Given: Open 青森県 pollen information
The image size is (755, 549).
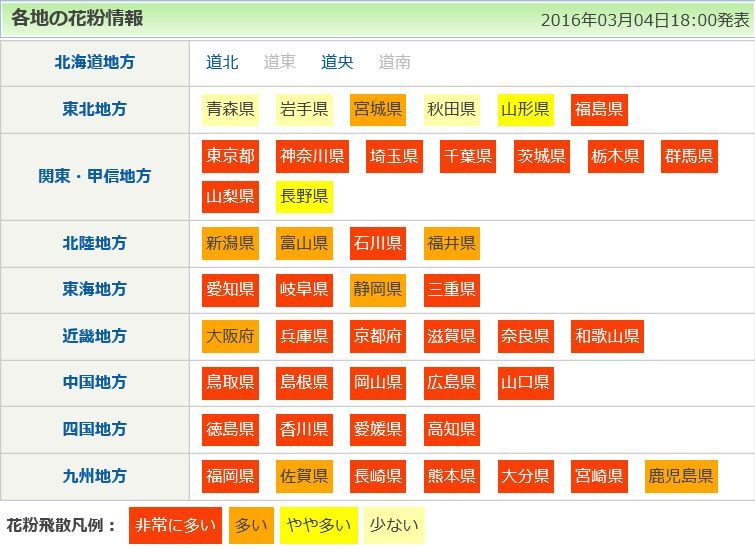Looking at the screenshot, I should click(x=231, y=109).
